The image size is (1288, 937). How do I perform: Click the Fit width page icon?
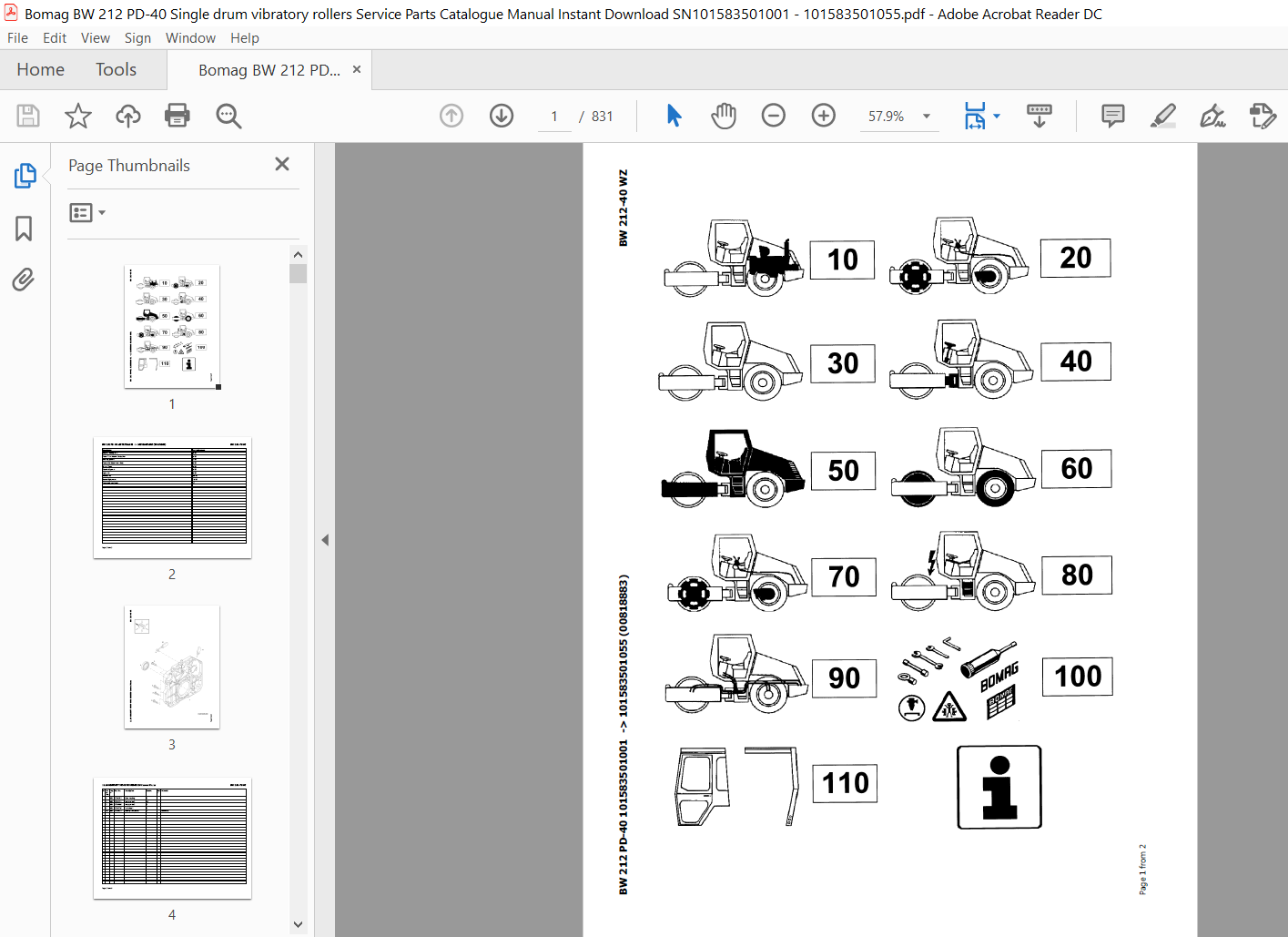click(x=975, y=116)
